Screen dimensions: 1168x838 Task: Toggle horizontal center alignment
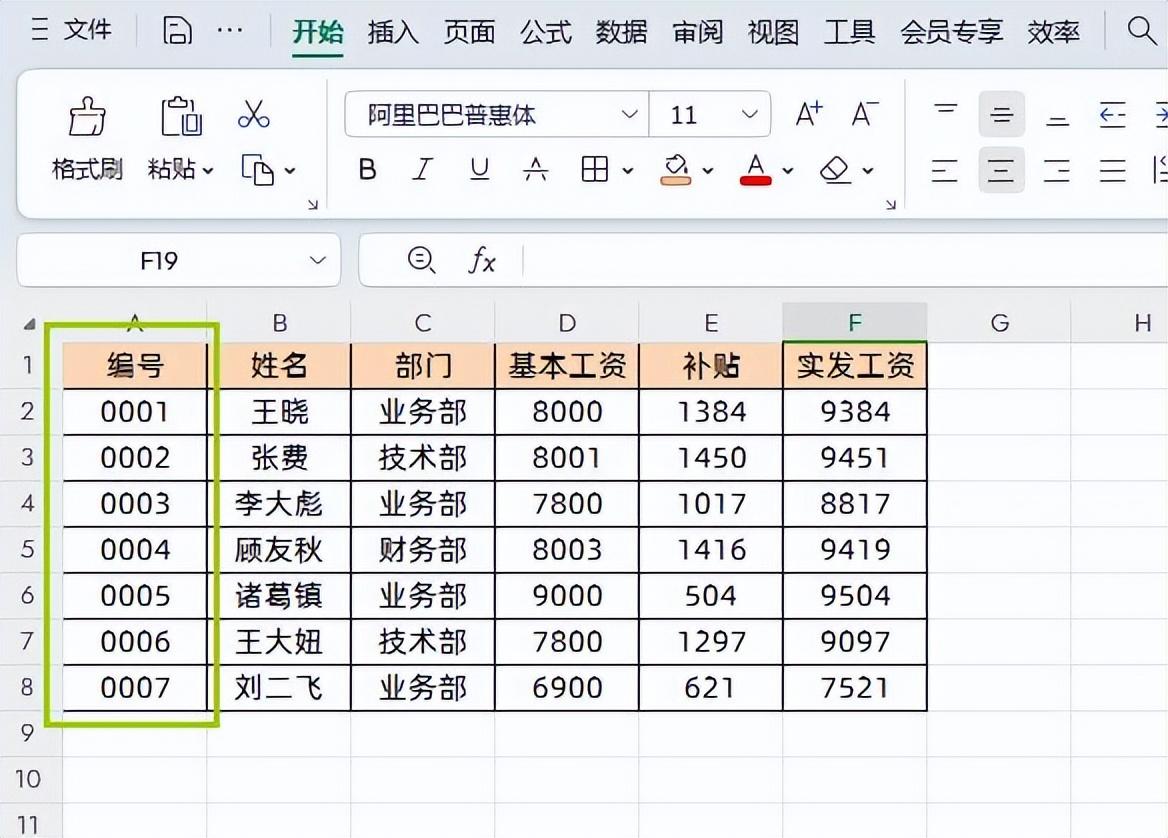[x=1001, y=170]
